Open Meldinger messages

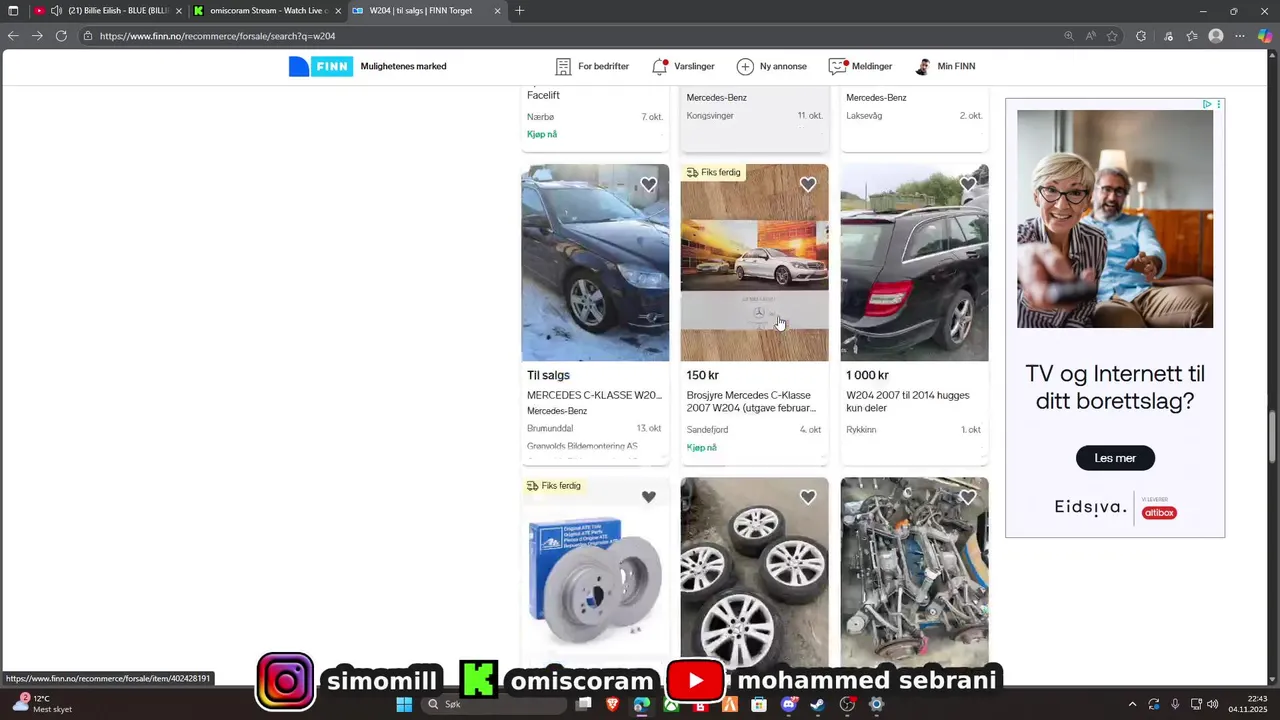pyautogui.click(x=860, y=67)
